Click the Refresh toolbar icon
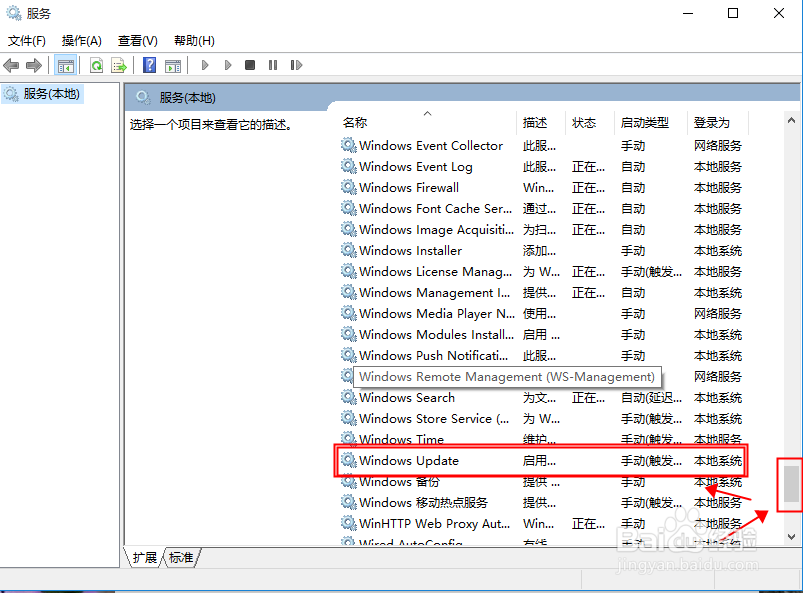This screenshot has height=593, width=803. coord(96,65)
